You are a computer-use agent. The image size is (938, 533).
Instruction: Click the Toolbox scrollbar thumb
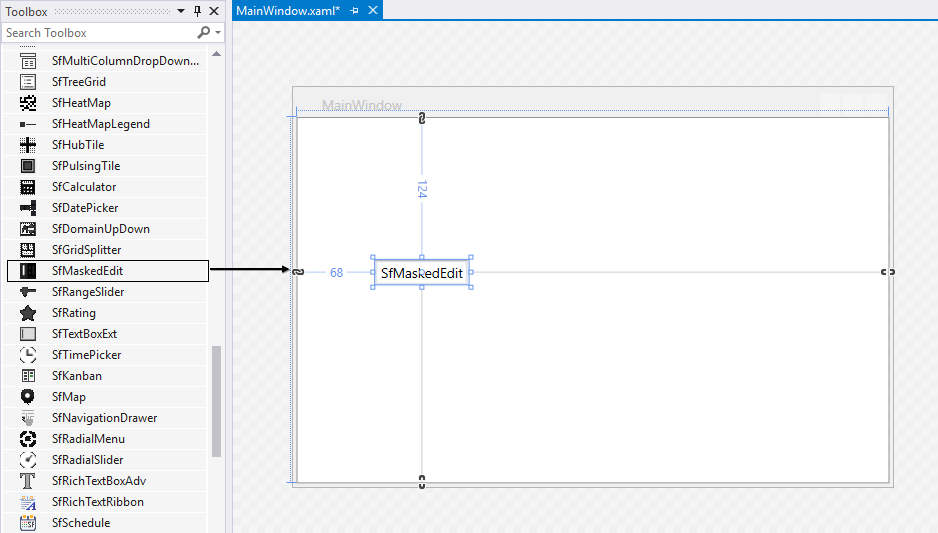(x=217, y=401)
